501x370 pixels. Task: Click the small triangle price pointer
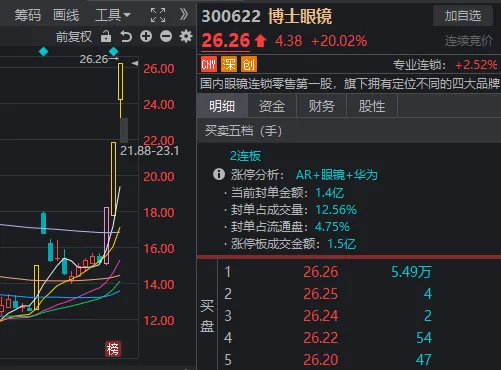[135, 63]
